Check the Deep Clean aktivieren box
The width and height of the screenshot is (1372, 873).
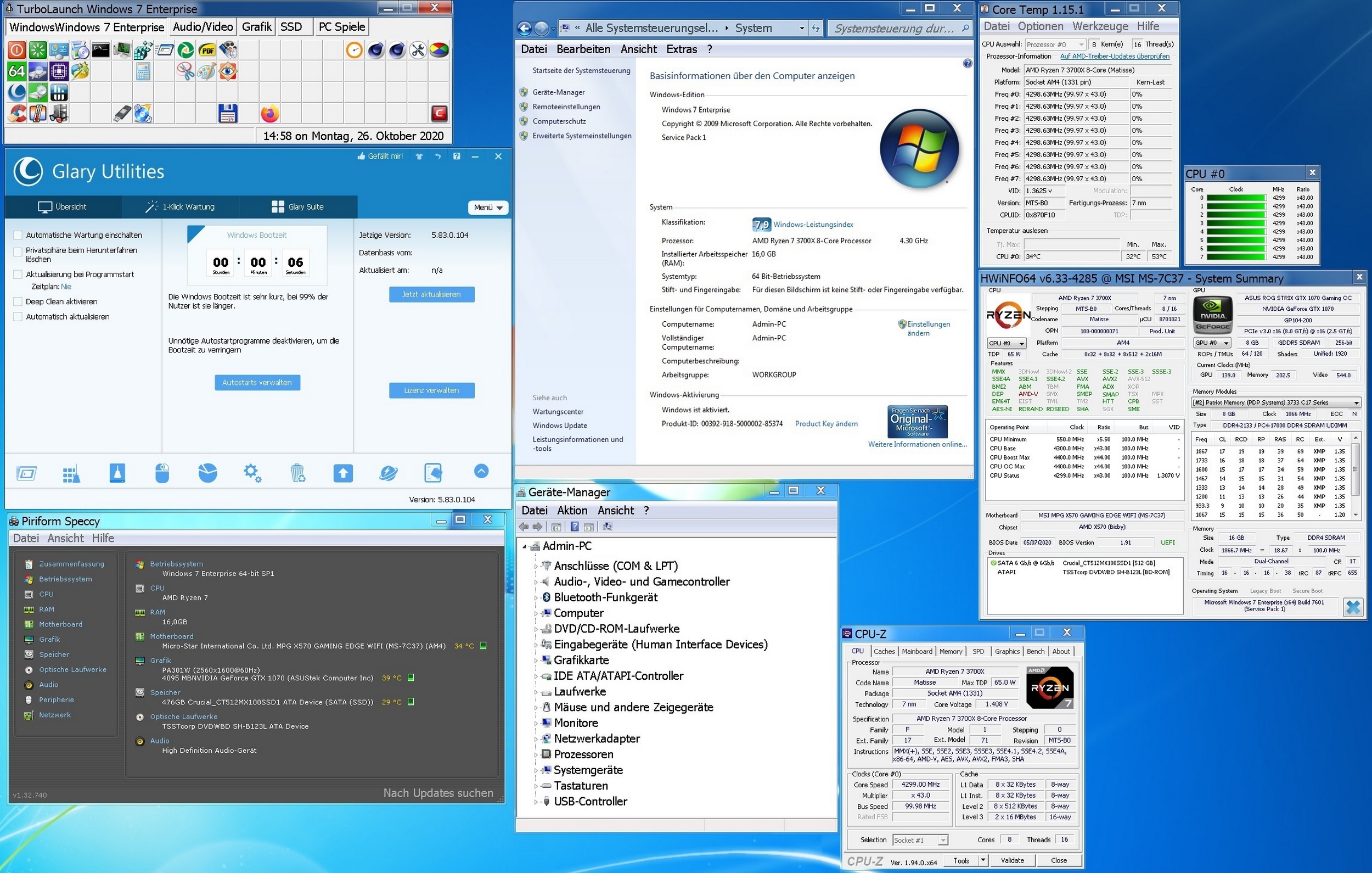point(18,301)
